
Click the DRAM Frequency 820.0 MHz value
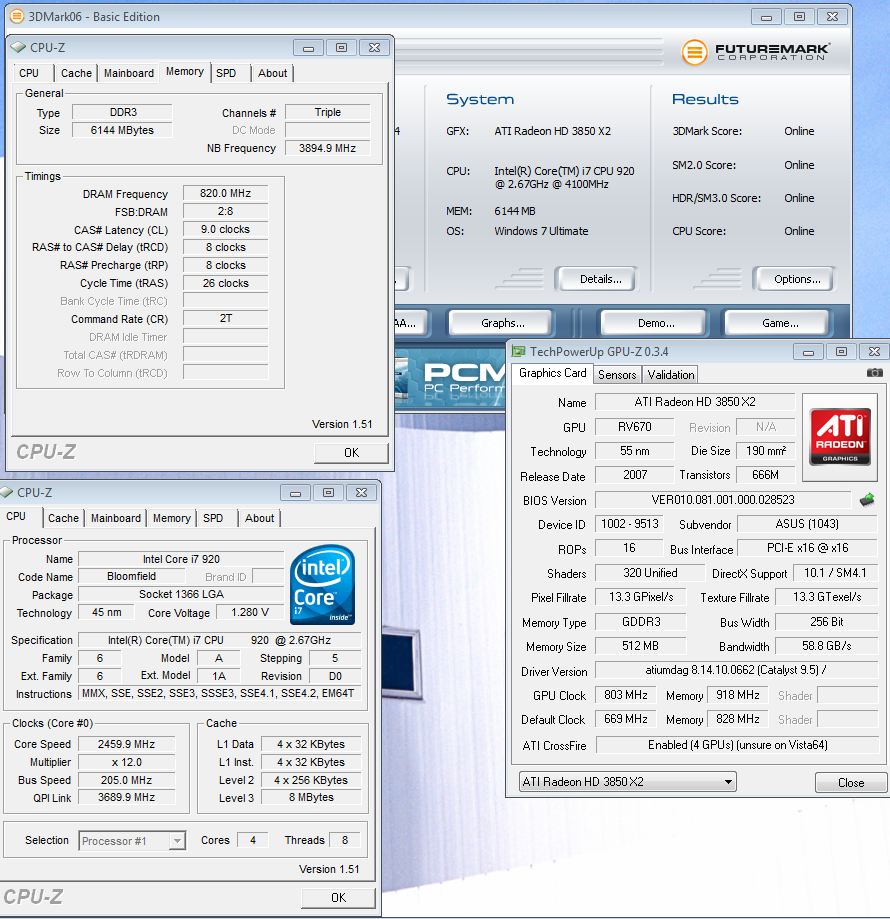tap(226, 193)
